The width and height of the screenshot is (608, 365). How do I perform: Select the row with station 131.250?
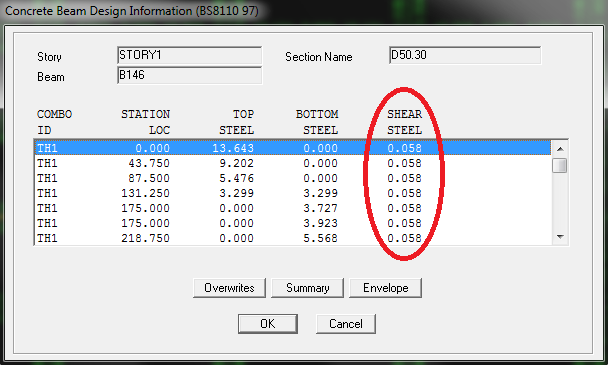[293, 193]
